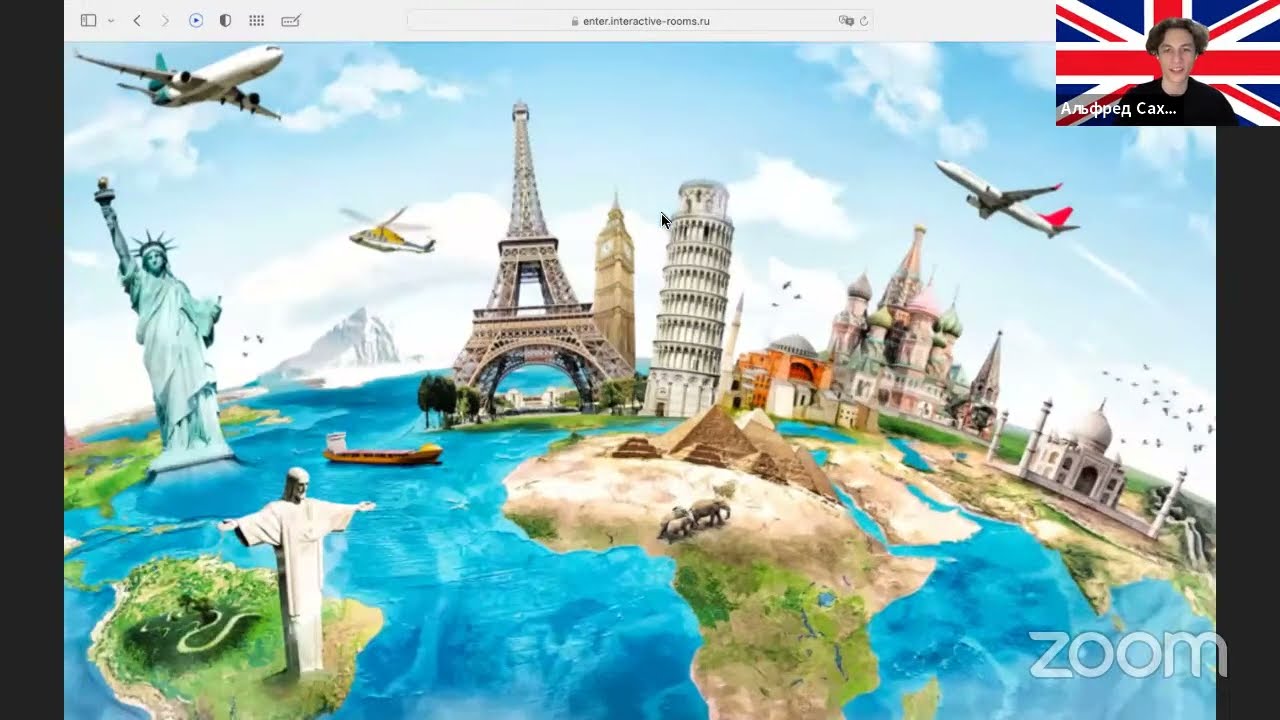The image size is (1280, 720).
Task: Click the keyboard-with-pen toolbar icon
Action: click(291, 20)
